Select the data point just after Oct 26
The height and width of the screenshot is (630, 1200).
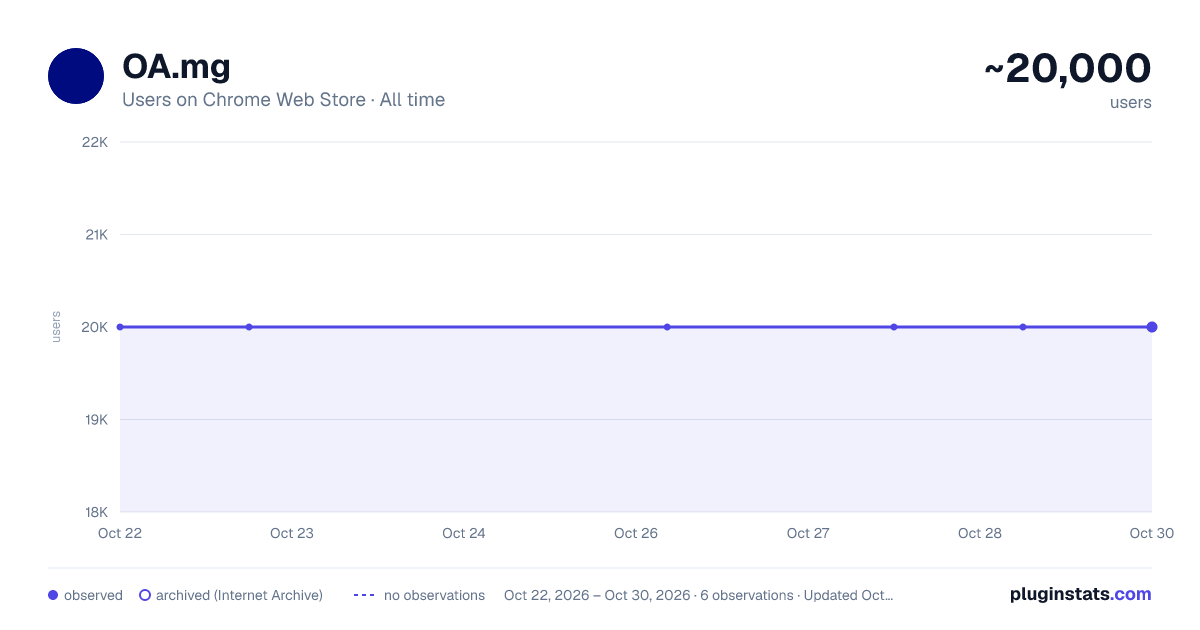(667, 327)
